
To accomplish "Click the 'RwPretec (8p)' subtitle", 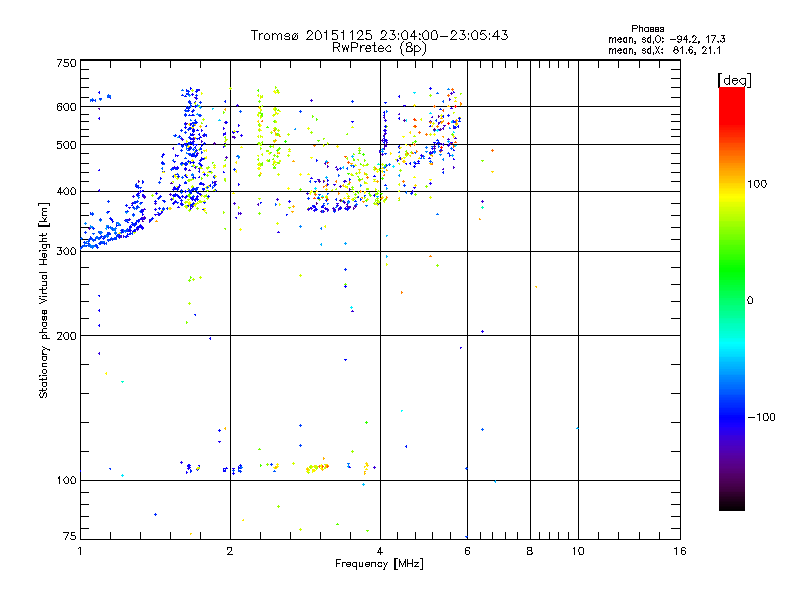I will [x=379, y=48].
